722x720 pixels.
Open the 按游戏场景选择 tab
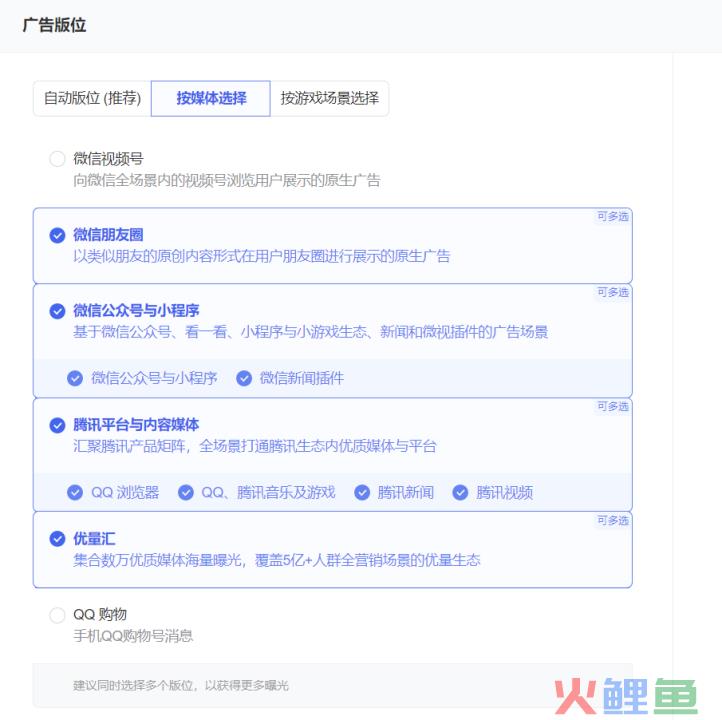pos(330,98)
